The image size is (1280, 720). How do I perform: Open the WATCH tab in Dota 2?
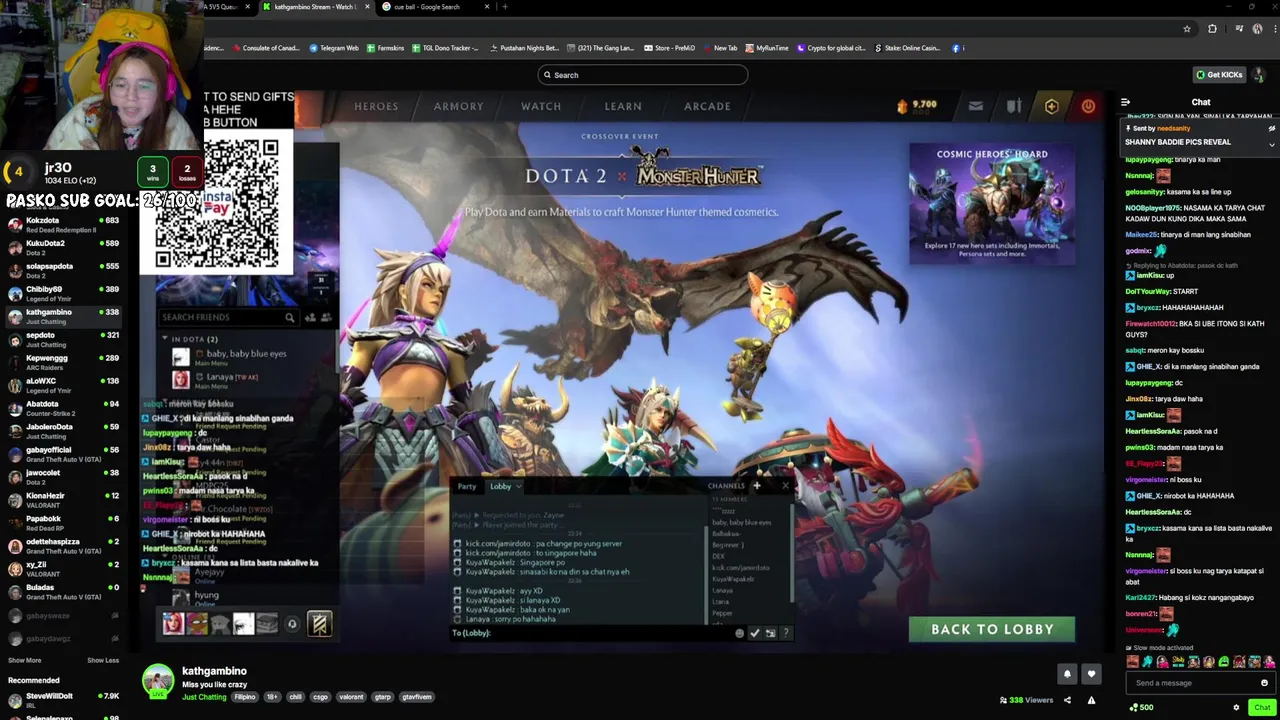coord(541,106)
